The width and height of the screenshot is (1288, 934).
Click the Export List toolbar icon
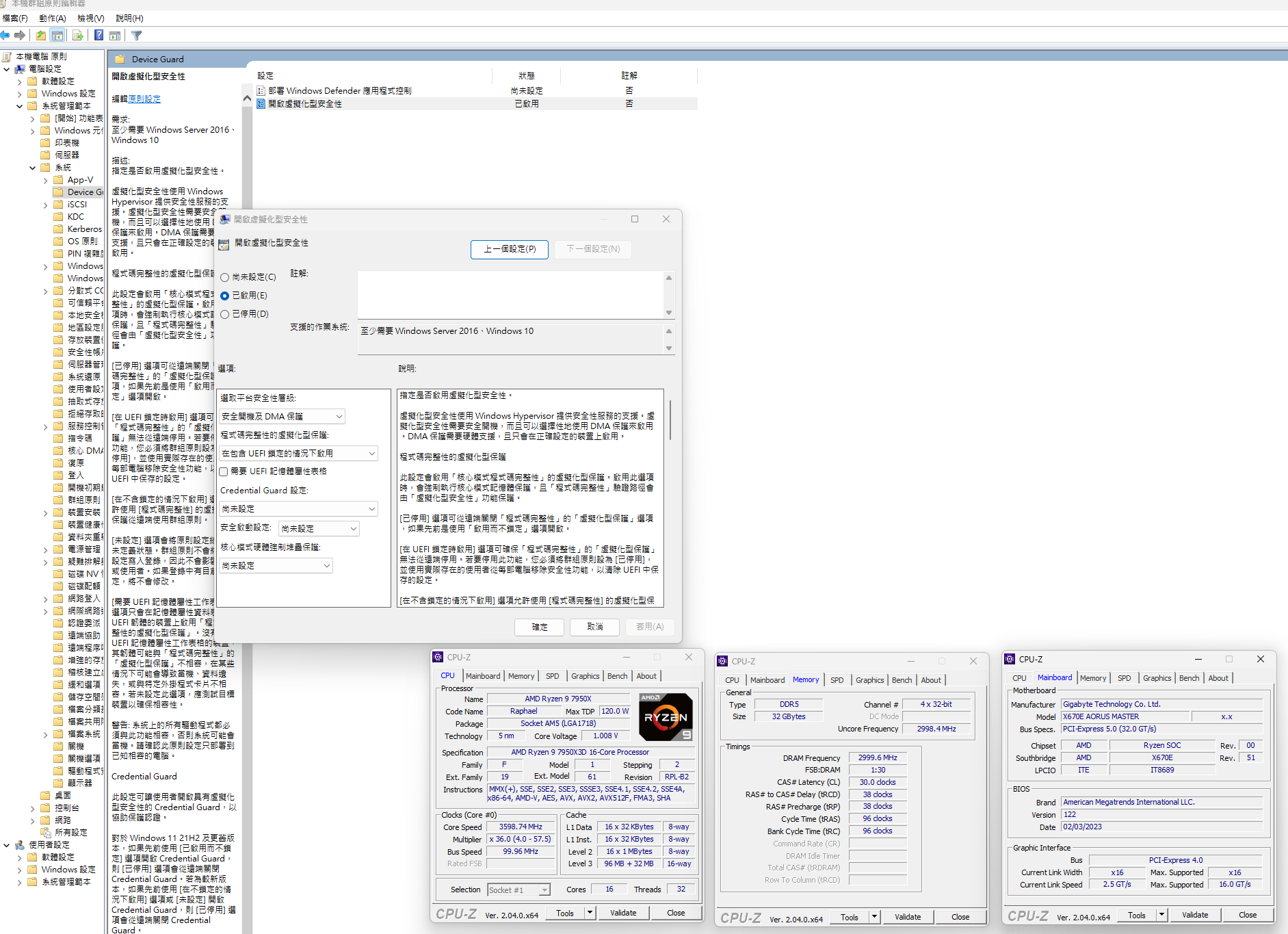[77, 35]
